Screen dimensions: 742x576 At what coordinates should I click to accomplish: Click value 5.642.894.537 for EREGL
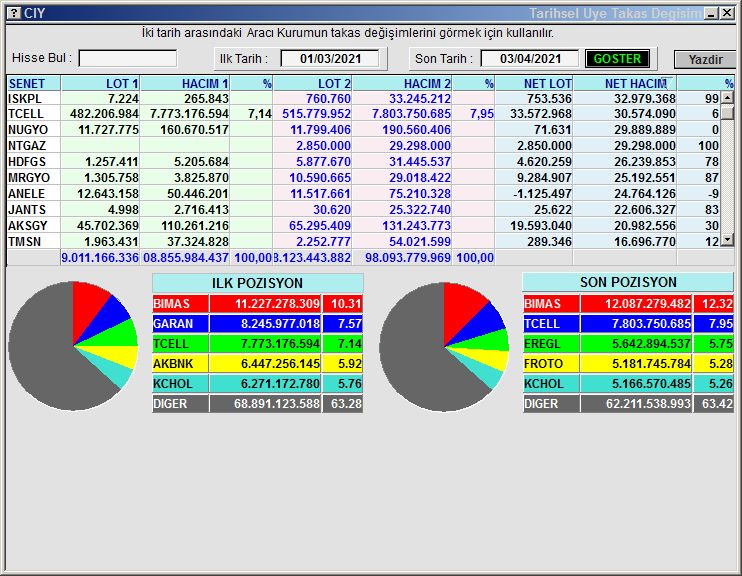(651, 344)
